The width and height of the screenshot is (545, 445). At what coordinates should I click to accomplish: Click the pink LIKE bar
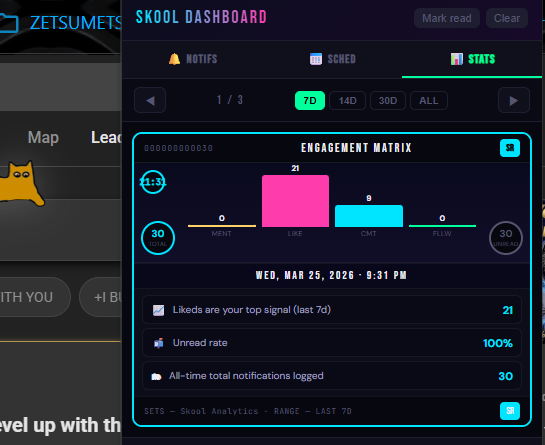(x=295, y=201)
